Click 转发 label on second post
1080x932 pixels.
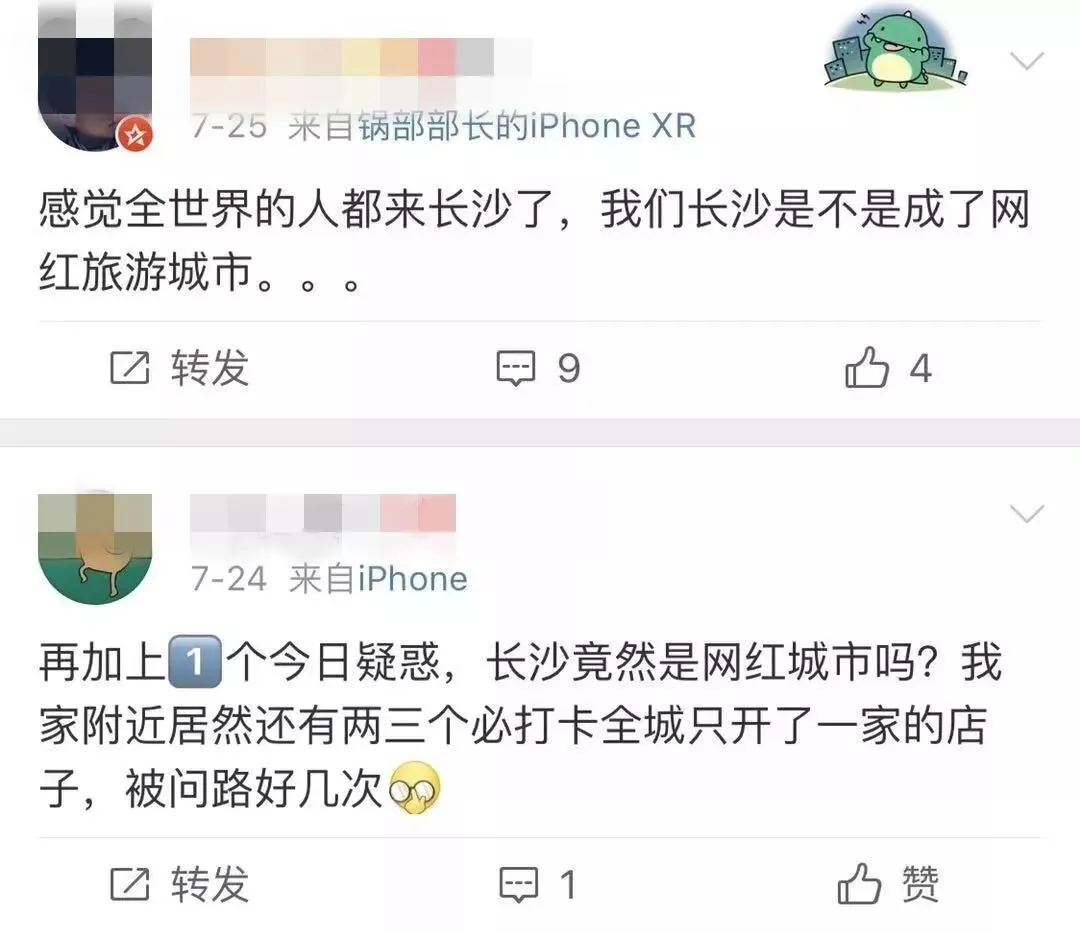[210, 884]
